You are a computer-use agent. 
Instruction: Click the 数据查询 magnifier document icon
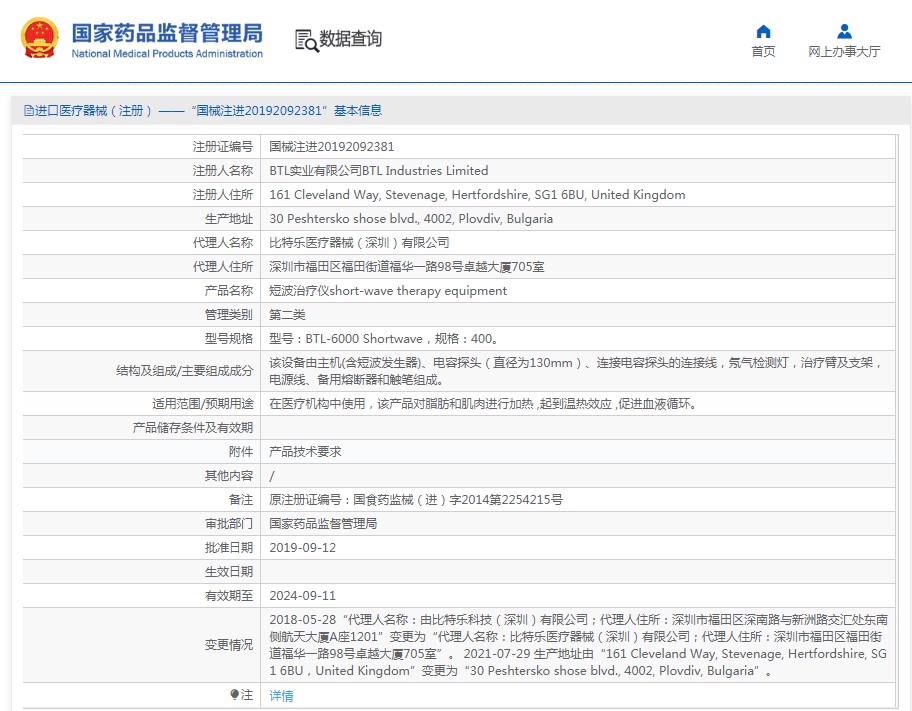[x=307, y=40]
